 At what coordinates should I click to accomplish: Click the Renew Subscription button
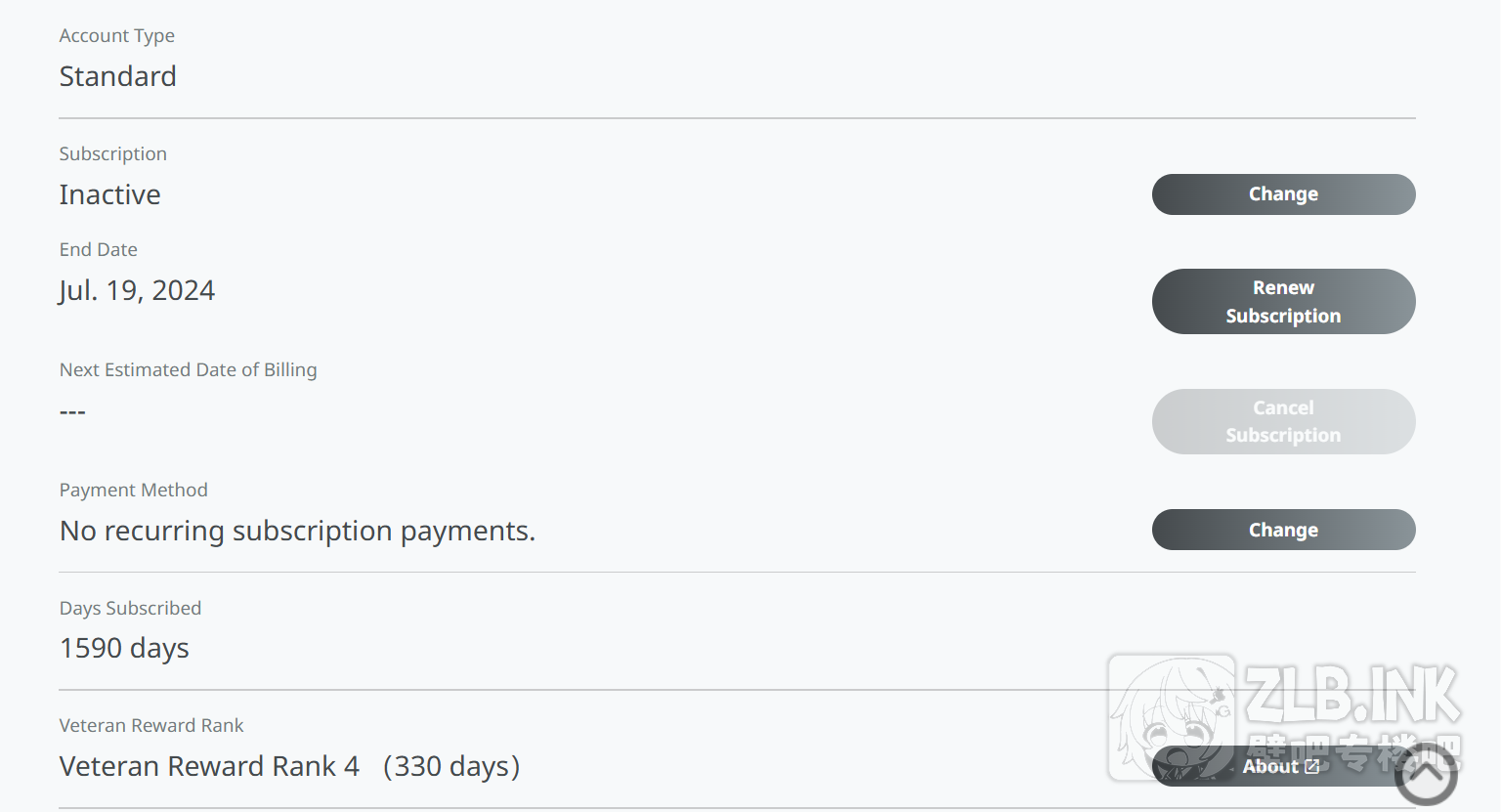1283,302
